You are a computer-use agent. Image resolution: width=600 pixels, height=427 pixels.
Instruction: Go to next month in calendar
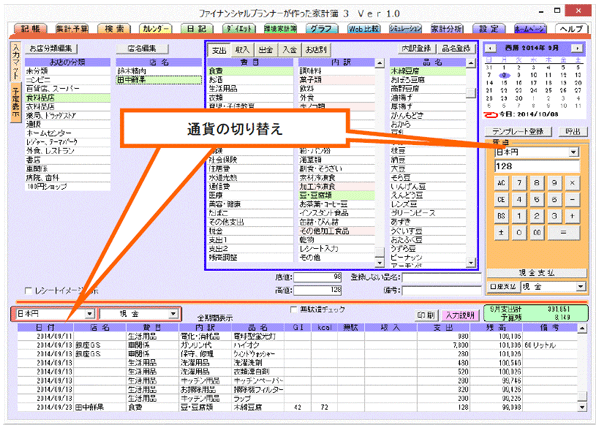pos(577,48)
